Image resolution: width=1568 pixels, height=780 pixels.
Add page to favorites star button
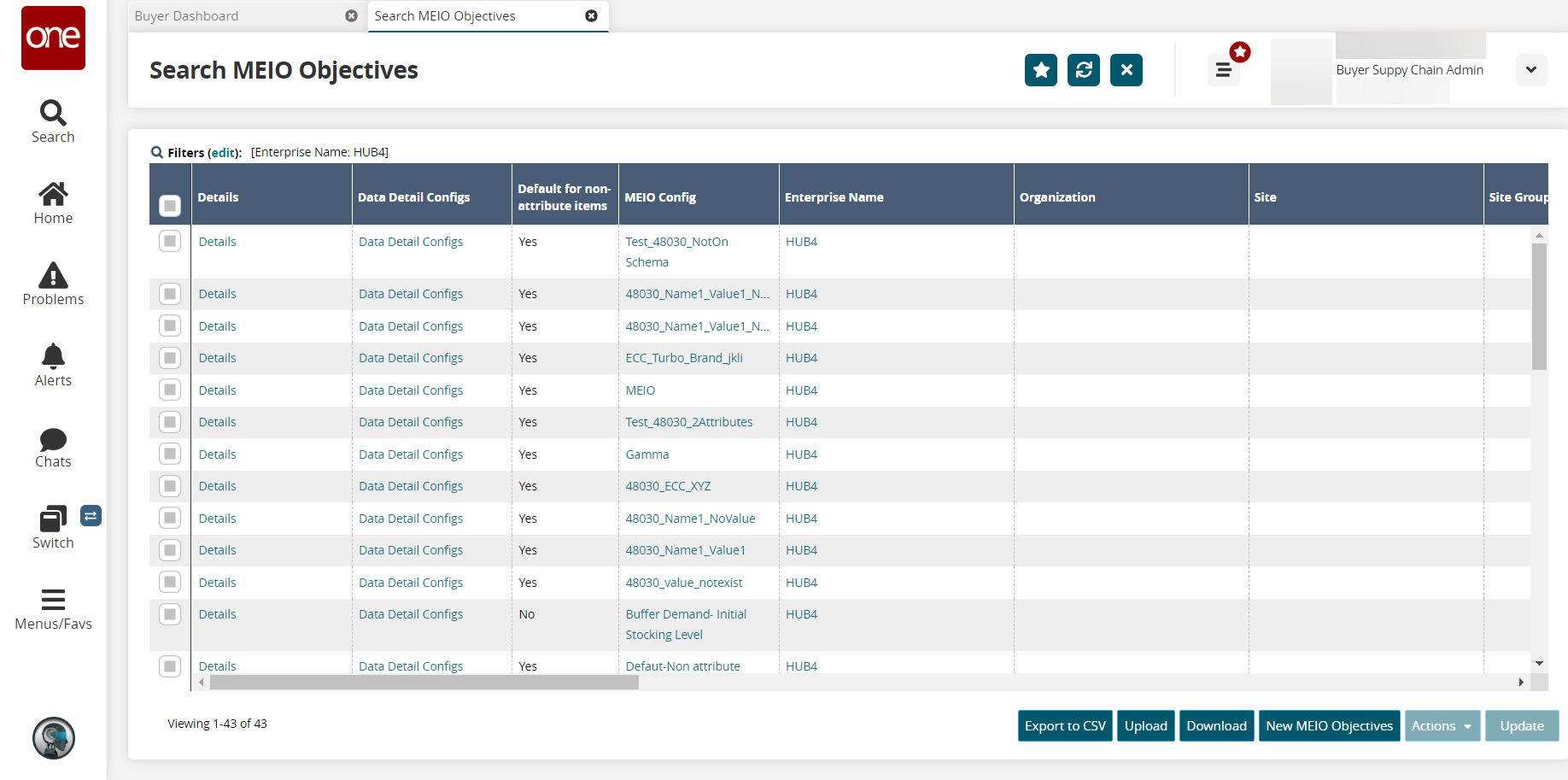(1040, 70)
